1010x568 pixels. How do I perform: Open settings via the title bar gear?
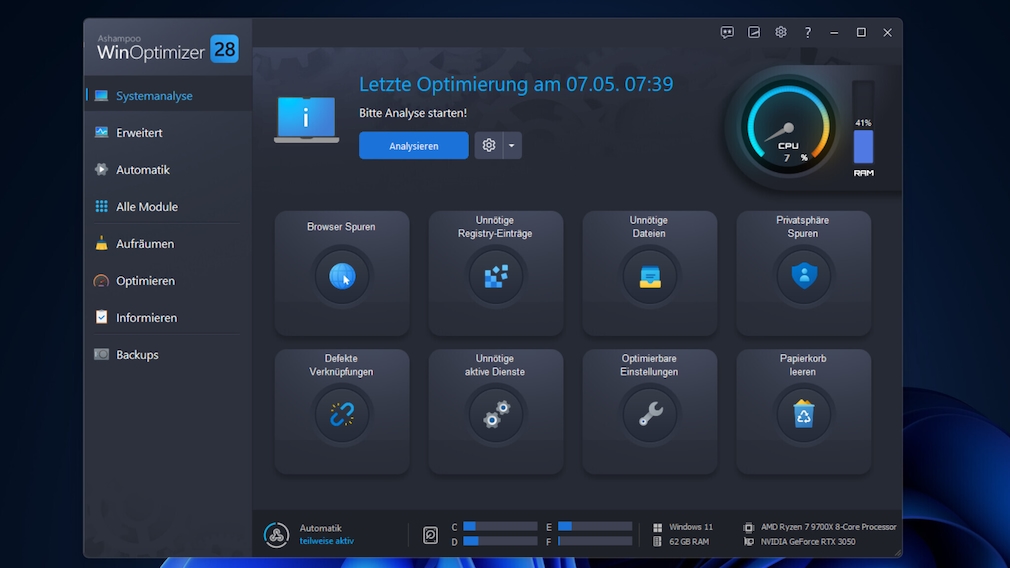[x=781, y=32]
